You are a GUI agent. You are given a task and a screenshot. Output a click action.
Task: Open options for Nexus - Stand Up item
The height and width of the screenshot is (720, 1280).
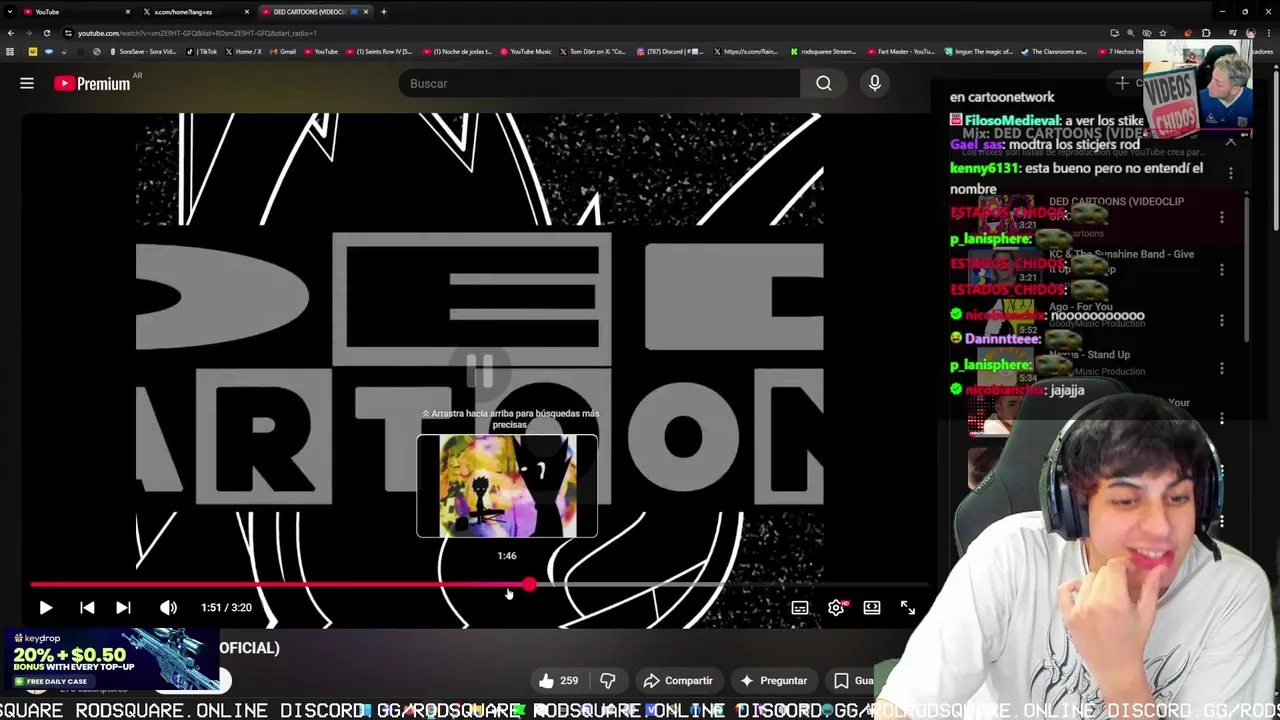point(1222,368)
